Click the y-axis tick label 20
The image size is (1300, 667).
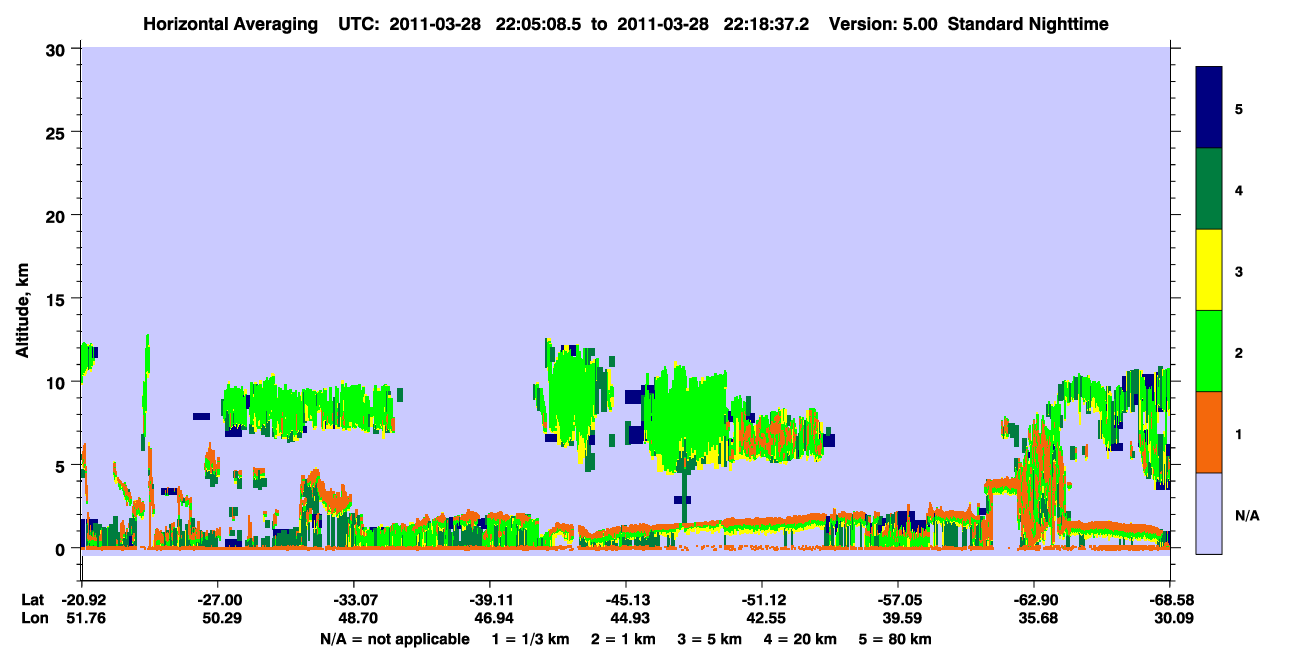coord(57,215)
